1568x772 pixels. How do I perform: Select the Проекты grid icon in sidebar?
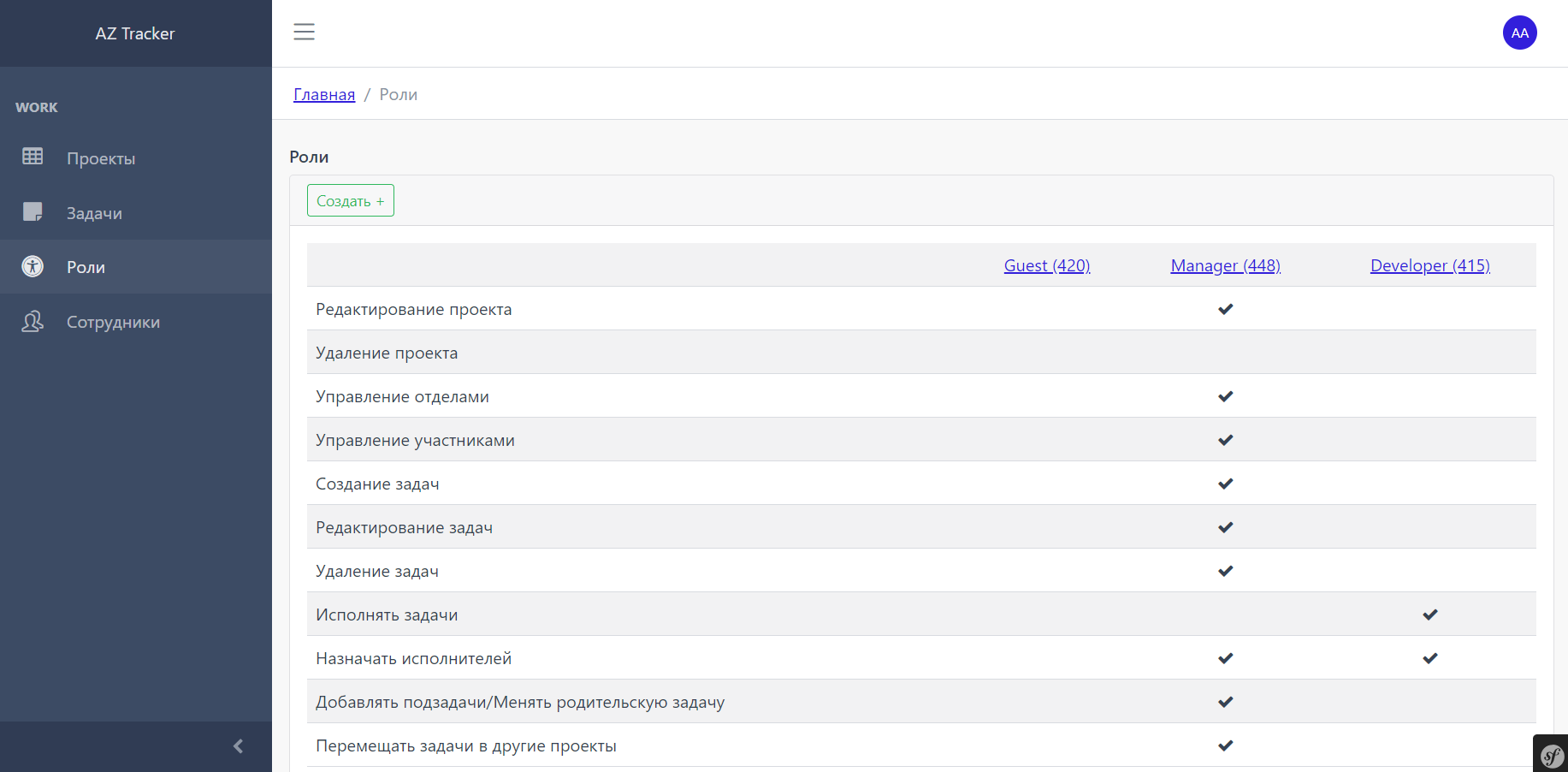click(x=33, y=157)
